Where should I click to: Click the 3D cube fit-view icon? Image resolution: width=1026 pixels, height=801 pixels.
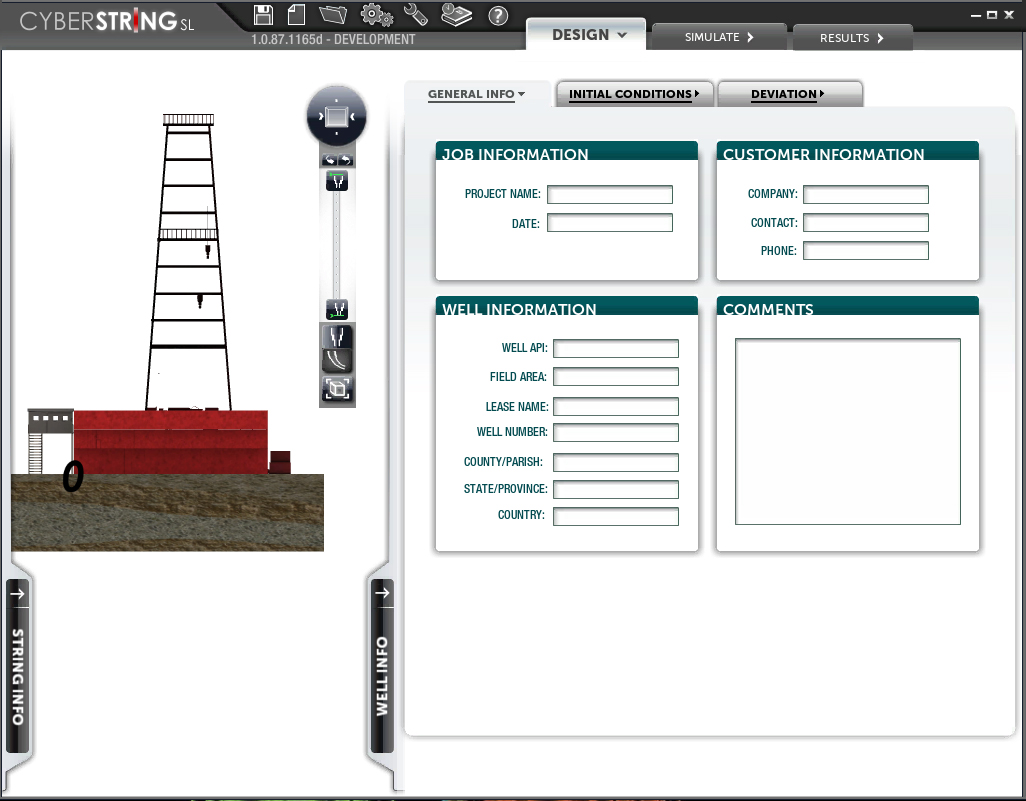pos(337,389)
